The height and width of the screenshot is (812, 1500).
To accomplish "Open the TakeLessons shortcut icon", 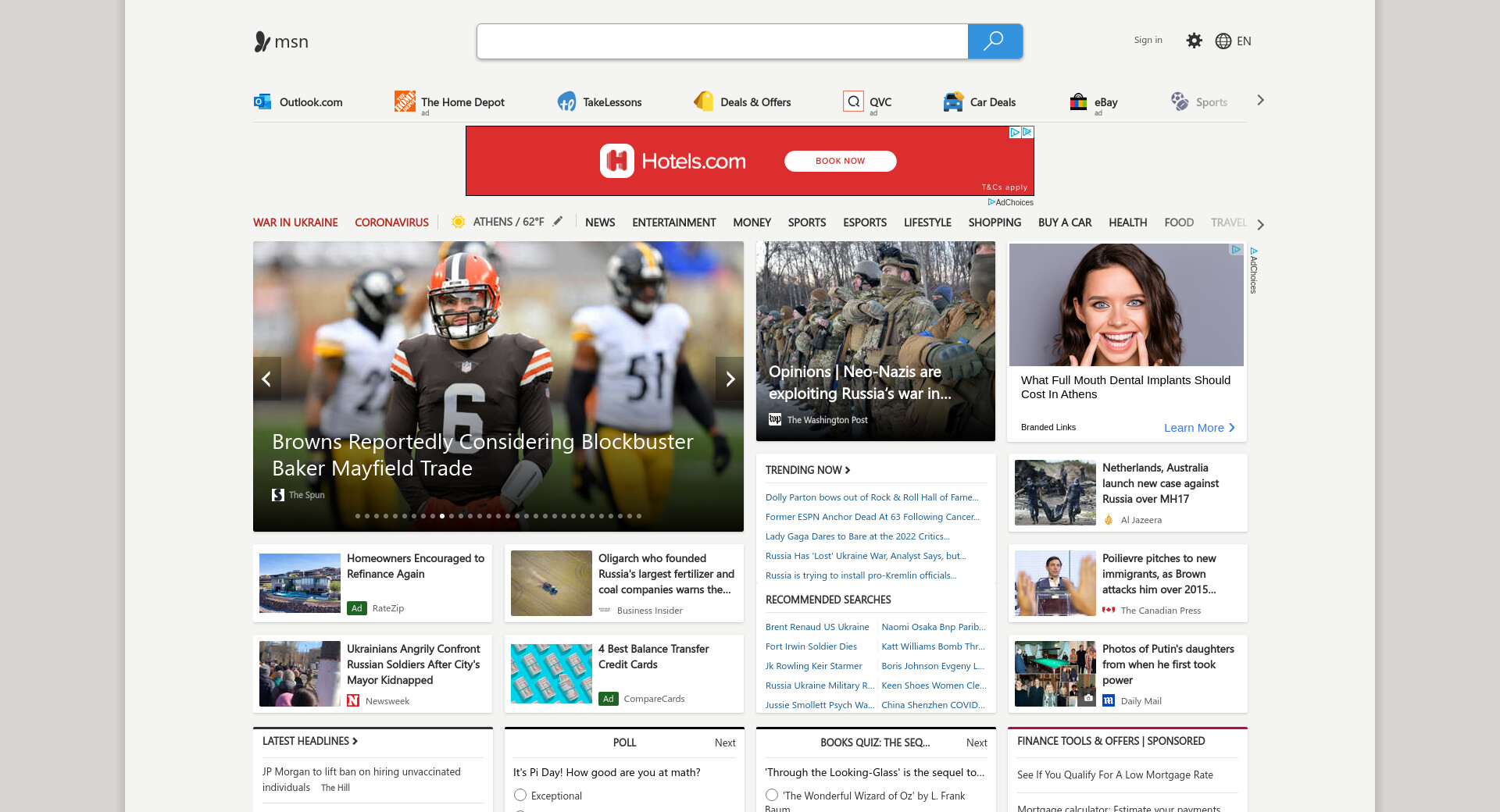I will (x=566, y=101).
